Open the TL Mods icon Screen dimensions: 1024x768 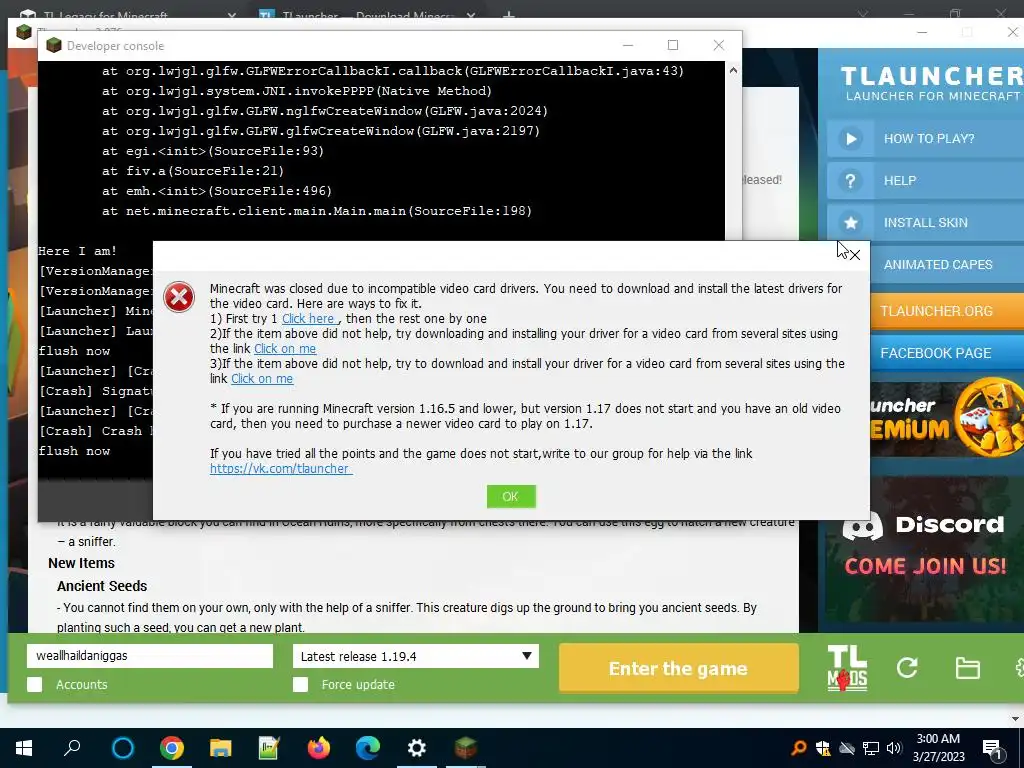point(848,668)
